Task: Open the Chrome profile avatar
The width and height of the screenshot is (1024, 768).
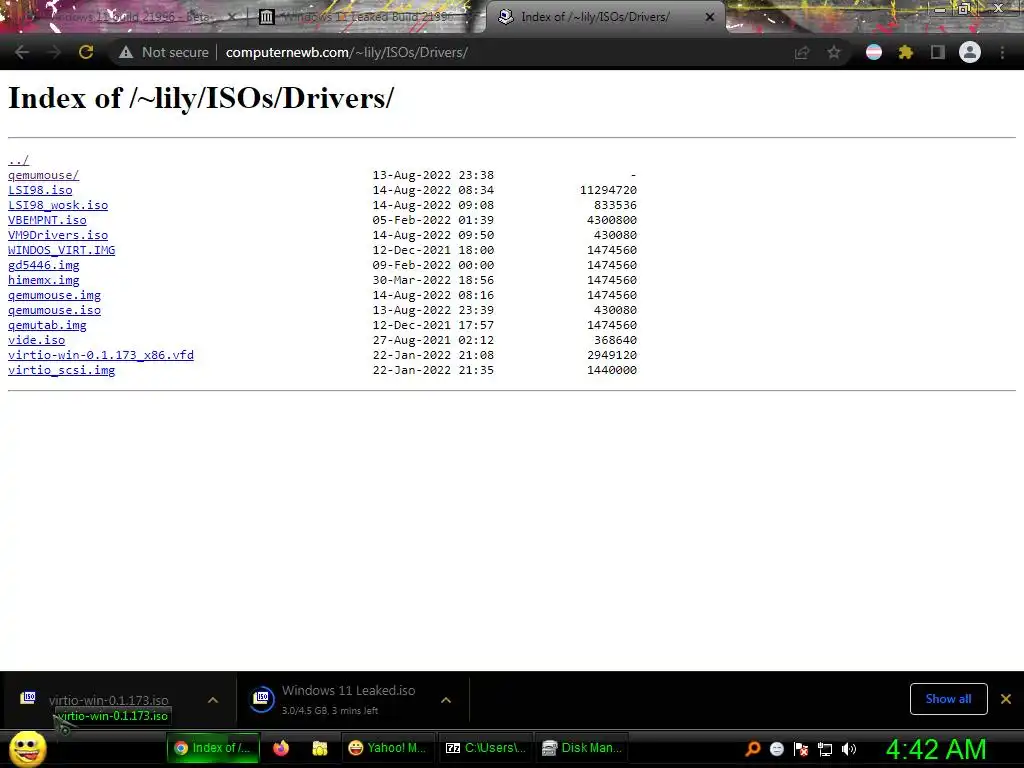Action: 970,52
